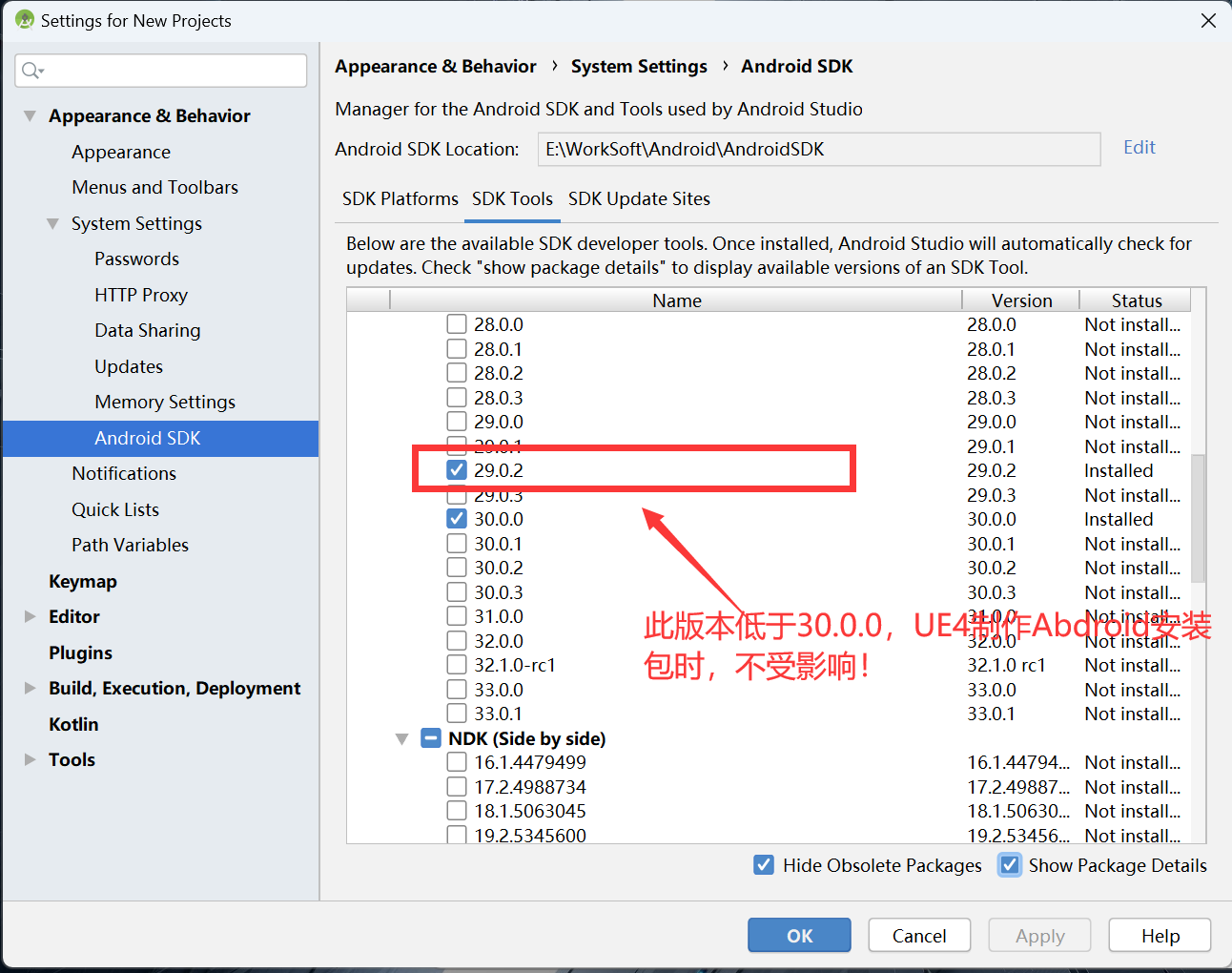This screenshot has height=973, width=1232.
Task: Sort by the Status column header
Action: pos(1136,300)
